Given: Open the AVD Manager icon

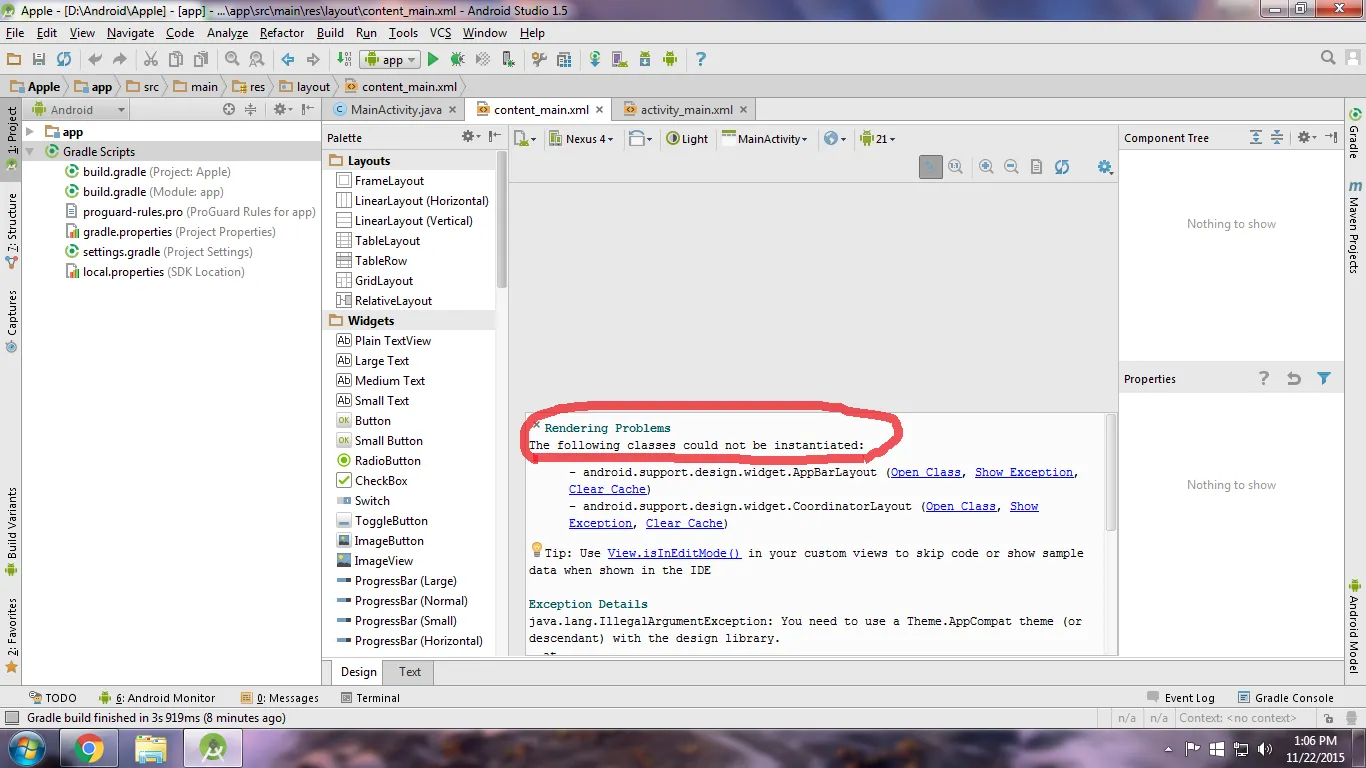Looking at the screenshot, I should 620,60.
